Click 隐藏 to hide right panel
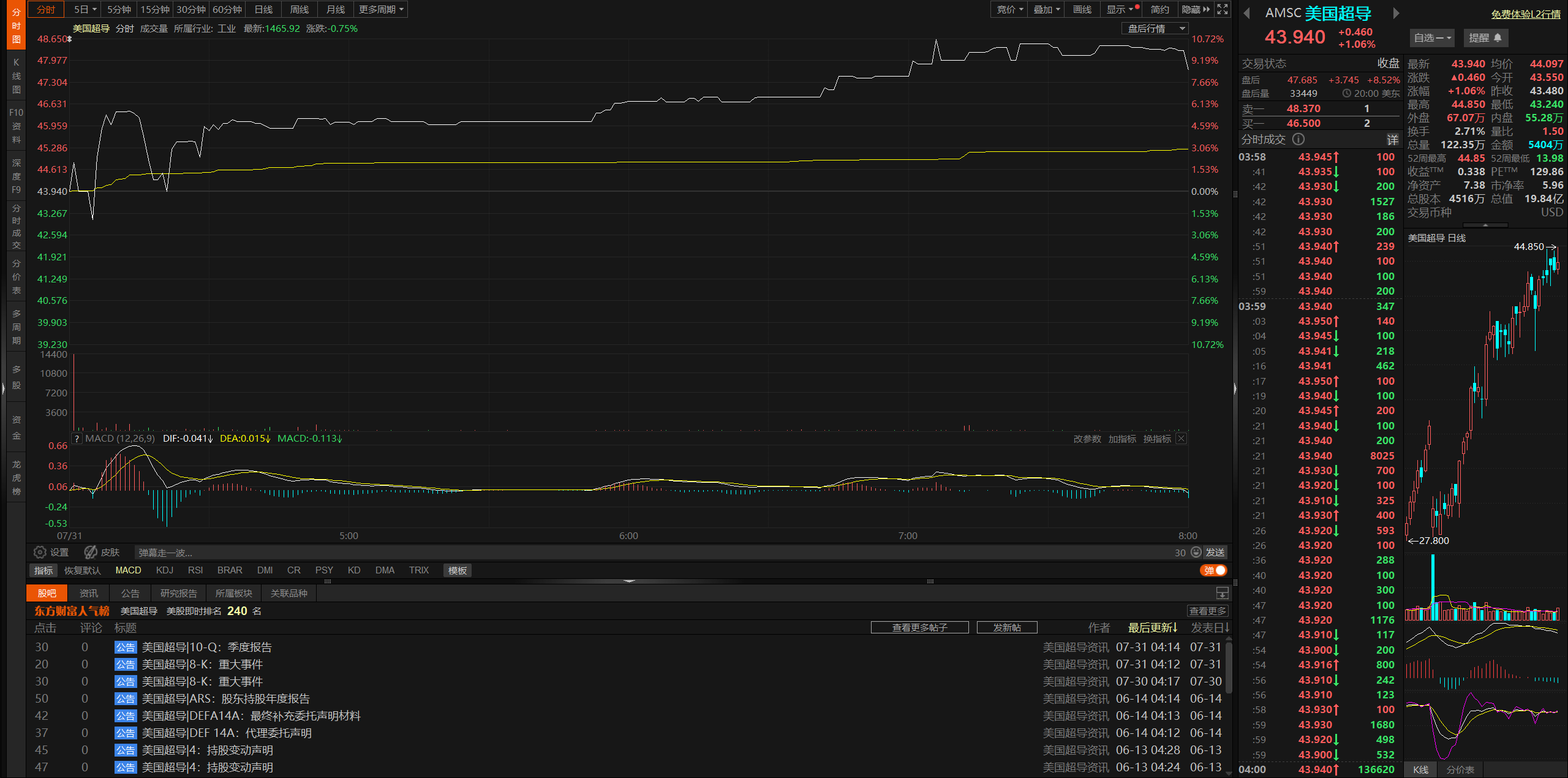 pos(1196,9)
